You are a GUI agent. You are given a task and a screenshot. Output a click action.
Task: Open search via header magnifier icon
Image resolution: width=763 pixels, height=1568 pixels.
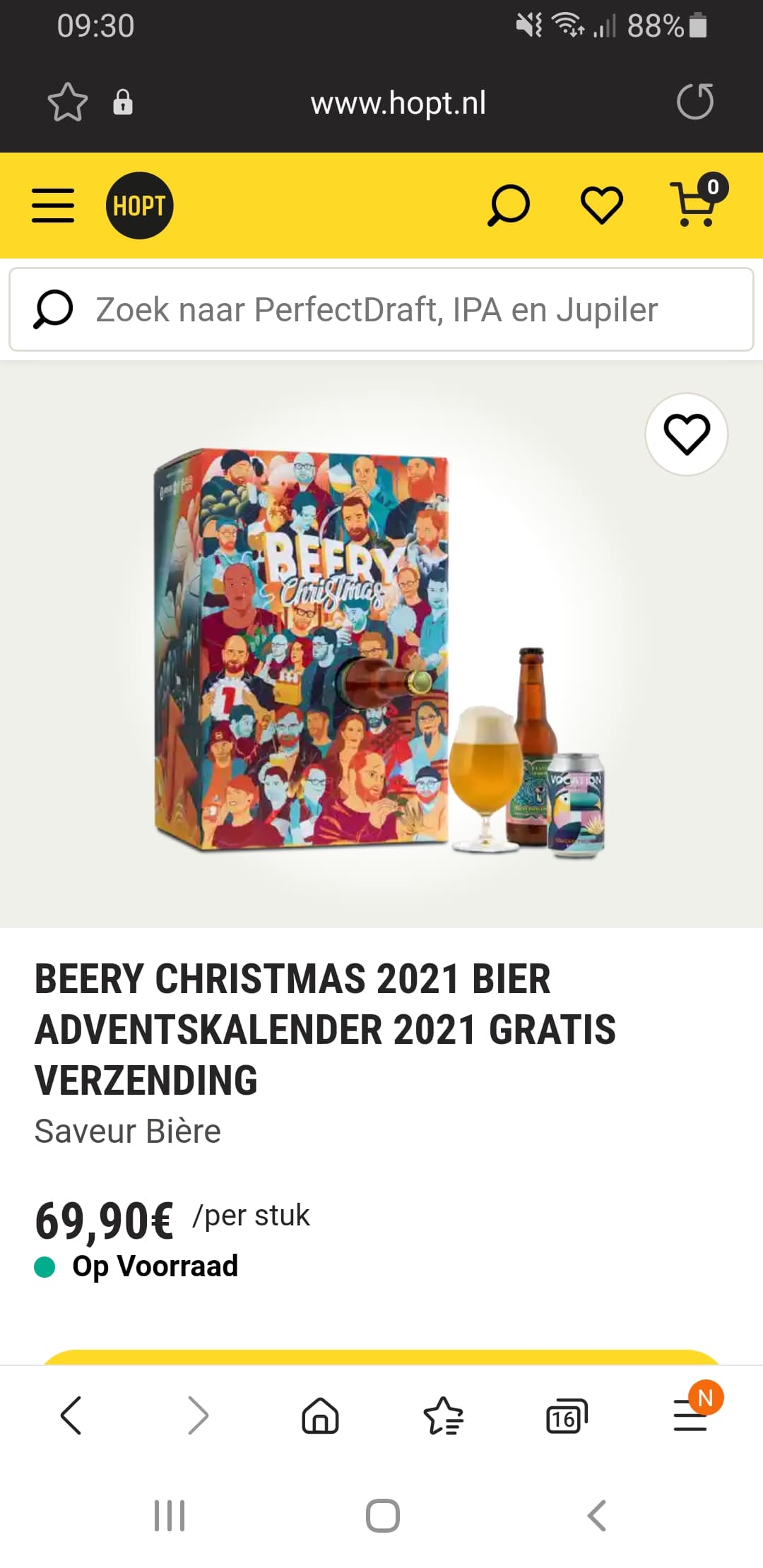pyautogui.click(x=509, y=206)
